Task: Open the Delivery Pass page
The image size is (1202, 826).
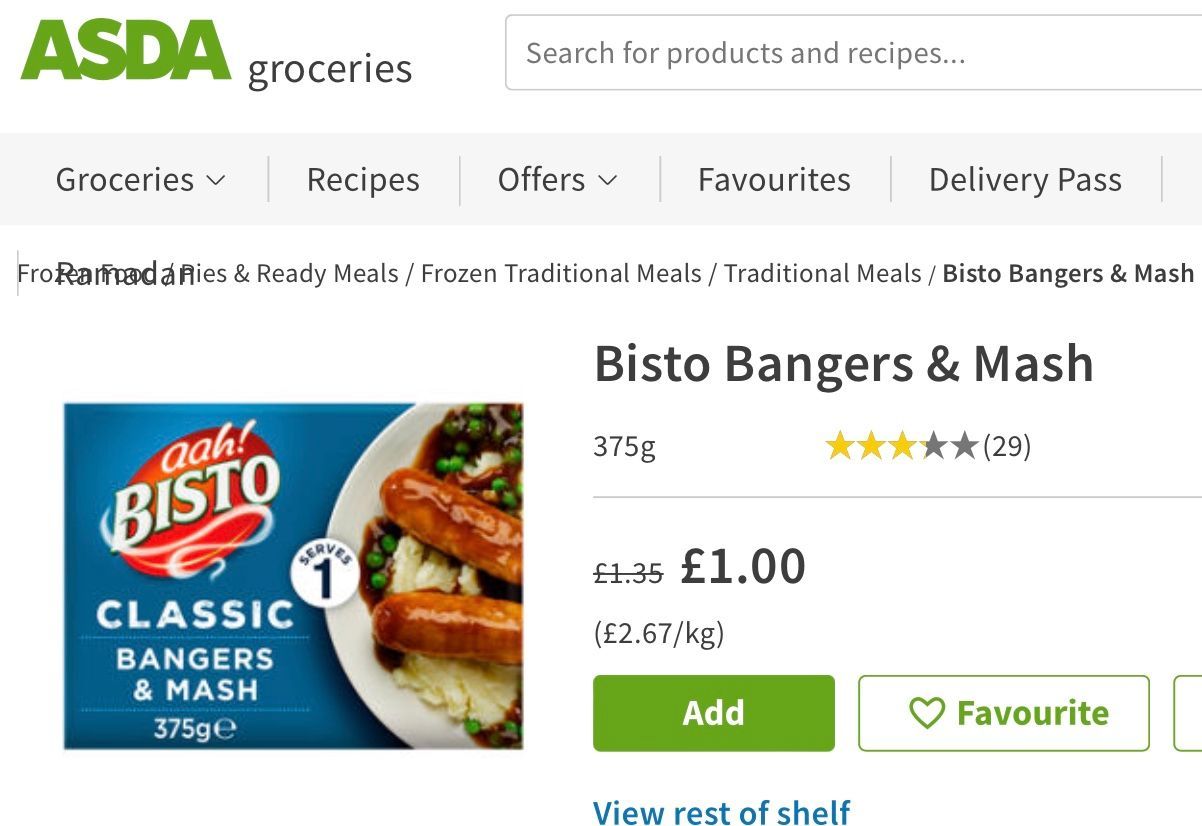Action: pyautogui.click(x=1025, y=180)
